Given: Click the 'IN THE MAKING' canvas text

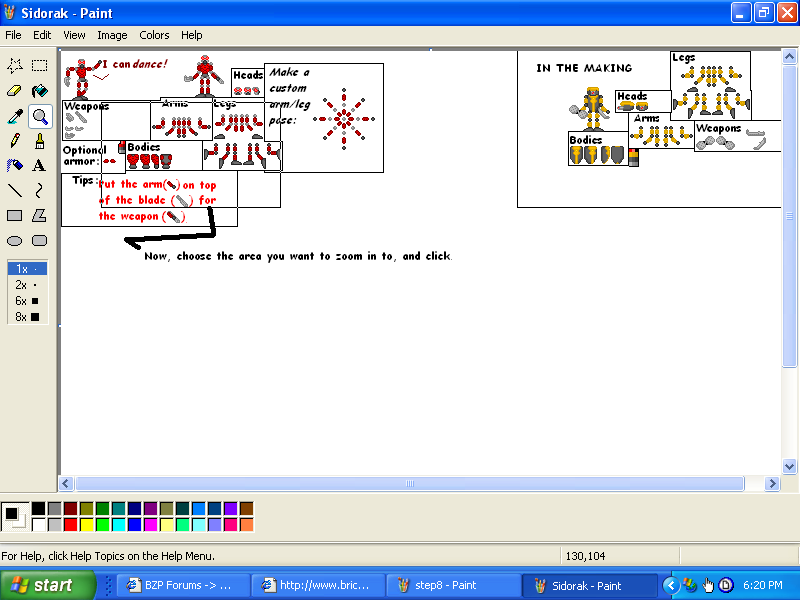Looking at the screenshot, I should [x=584, y=68].
